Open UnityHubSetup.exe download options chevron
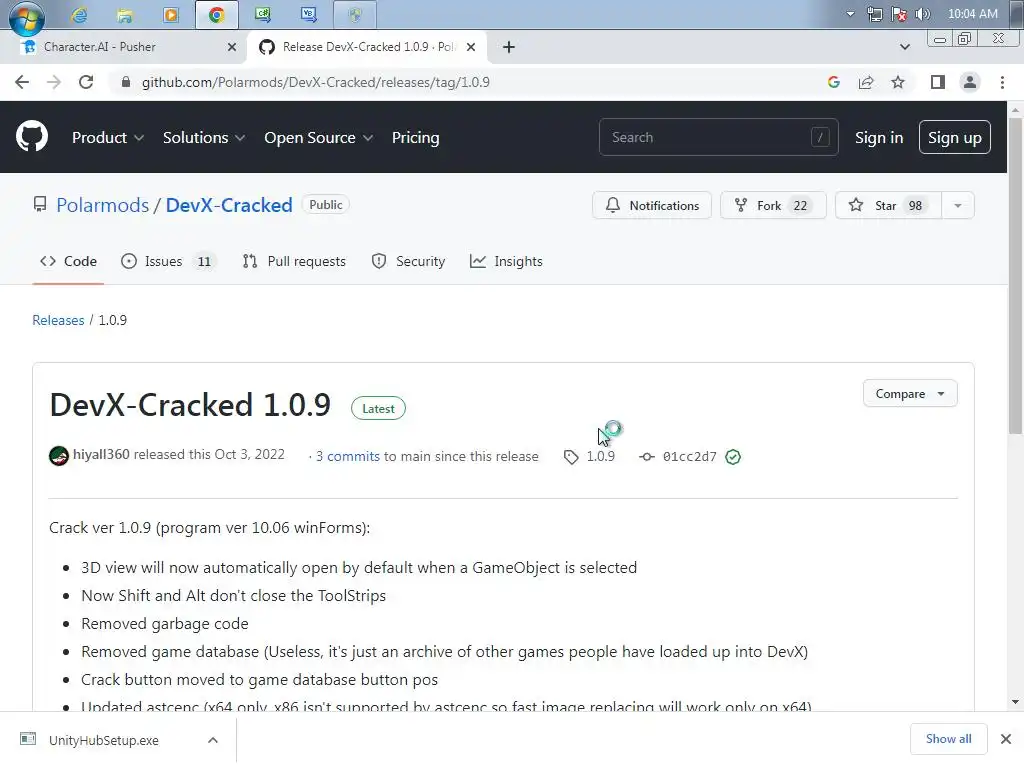1024x768 pixels. [x=213, y=740]
